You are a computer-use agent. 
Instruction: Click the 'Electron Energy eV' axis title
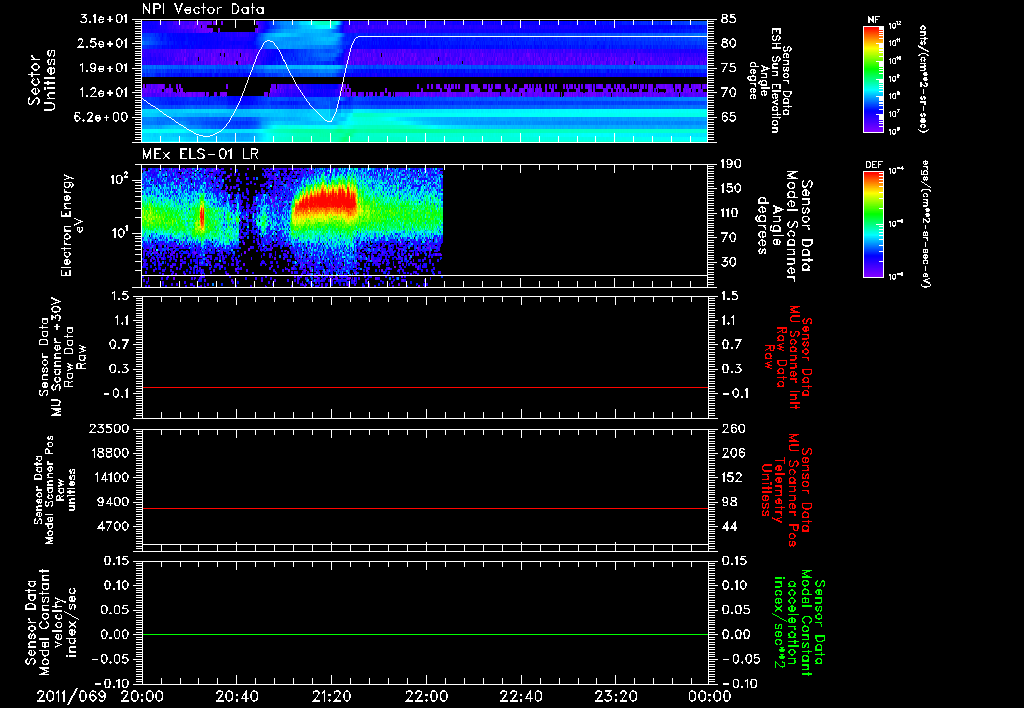coord(72,225)
